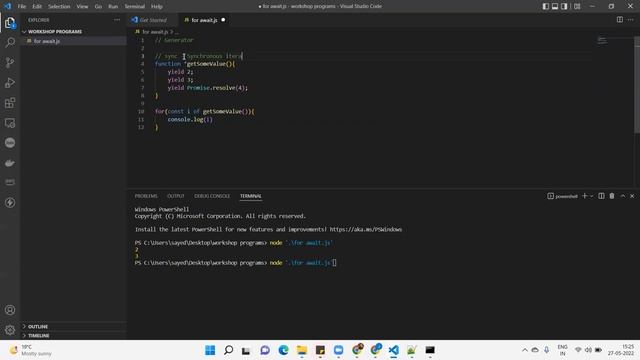Close the terminal panel with X

click(x=632, y=196)
